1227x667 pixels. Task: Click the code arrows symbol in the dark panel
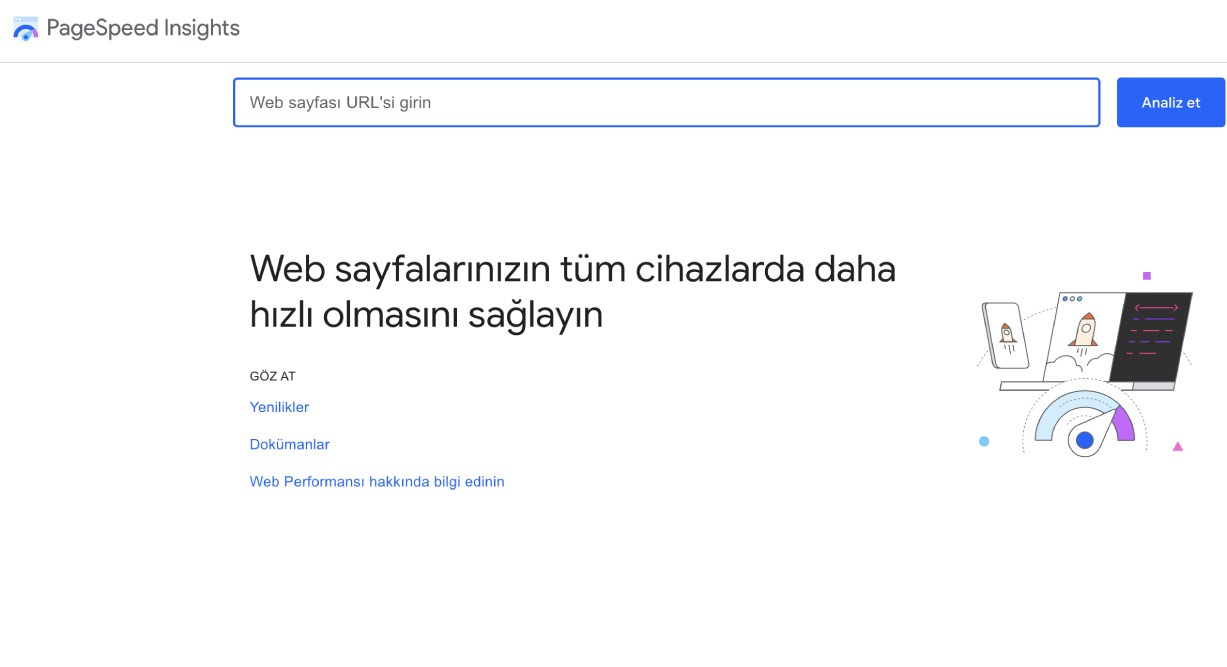pyautogui.click(x=1157, y=307)
